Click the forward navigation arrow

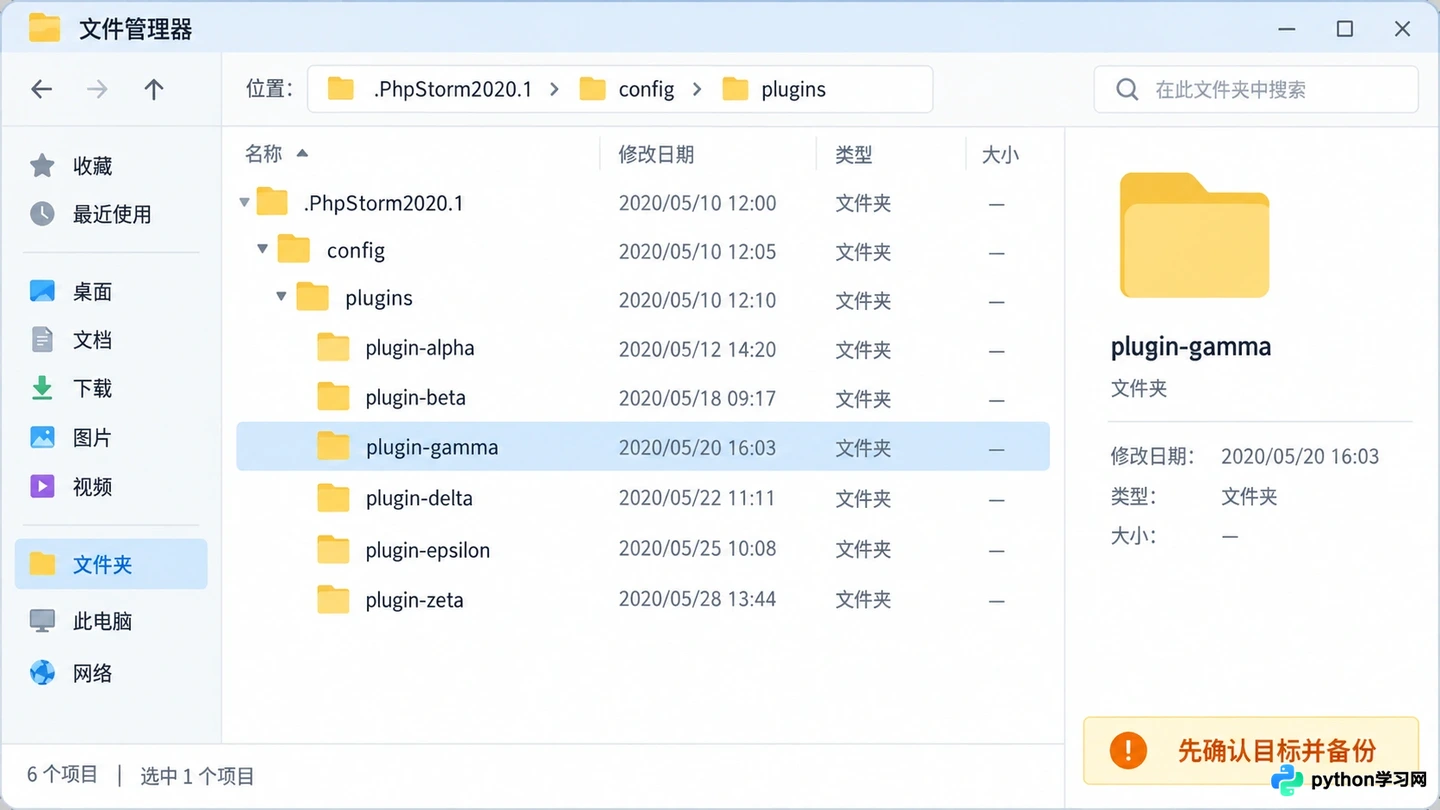[97, 90]
